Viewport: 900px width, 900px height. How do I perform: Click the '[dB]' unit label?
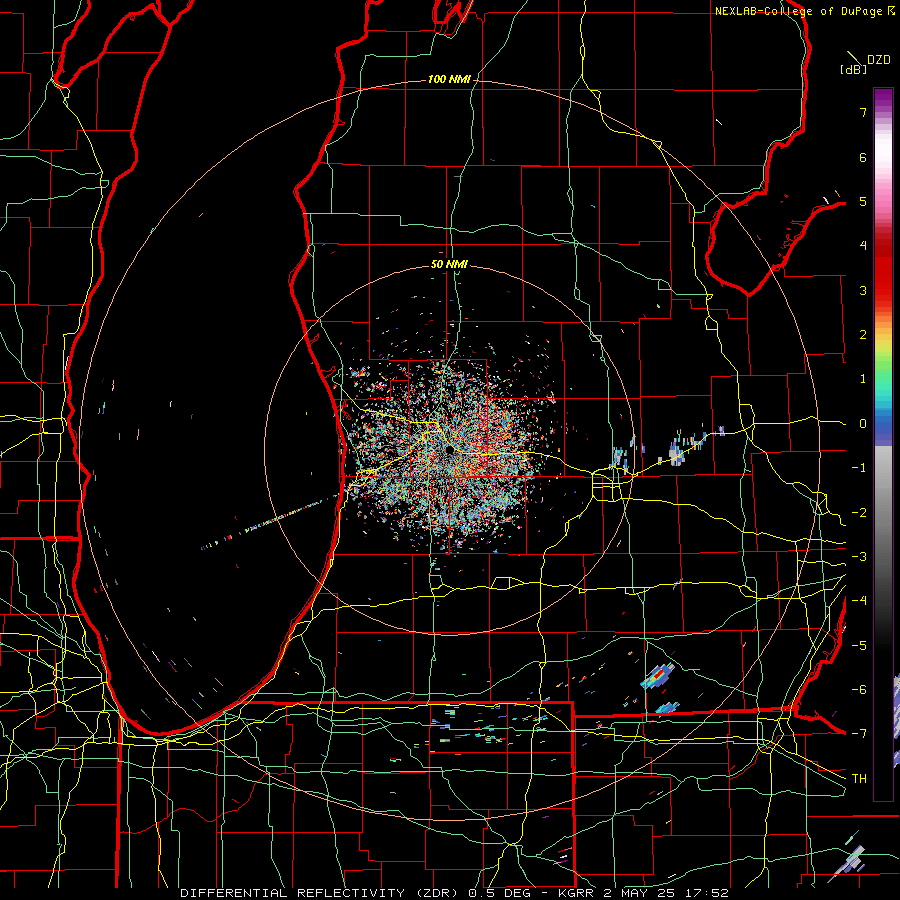pyautogui.click(x=853, y=70)
